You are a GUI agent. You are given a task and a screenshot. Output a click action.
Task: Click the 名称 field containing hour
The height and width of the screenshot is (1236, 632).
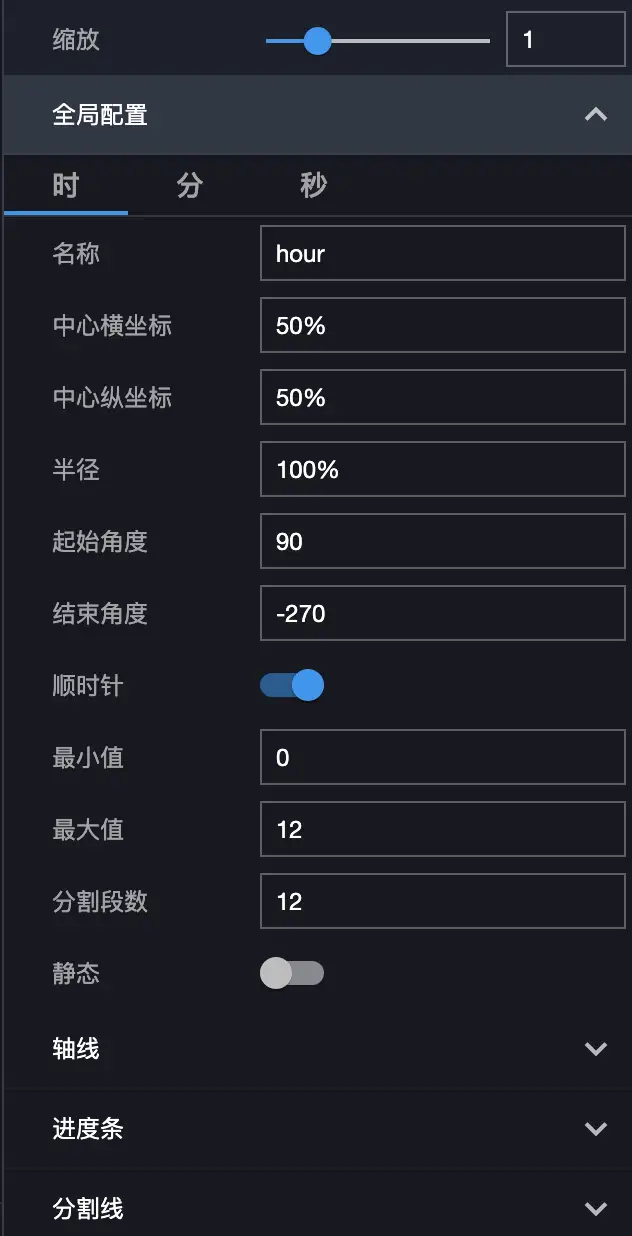point(442,254)
